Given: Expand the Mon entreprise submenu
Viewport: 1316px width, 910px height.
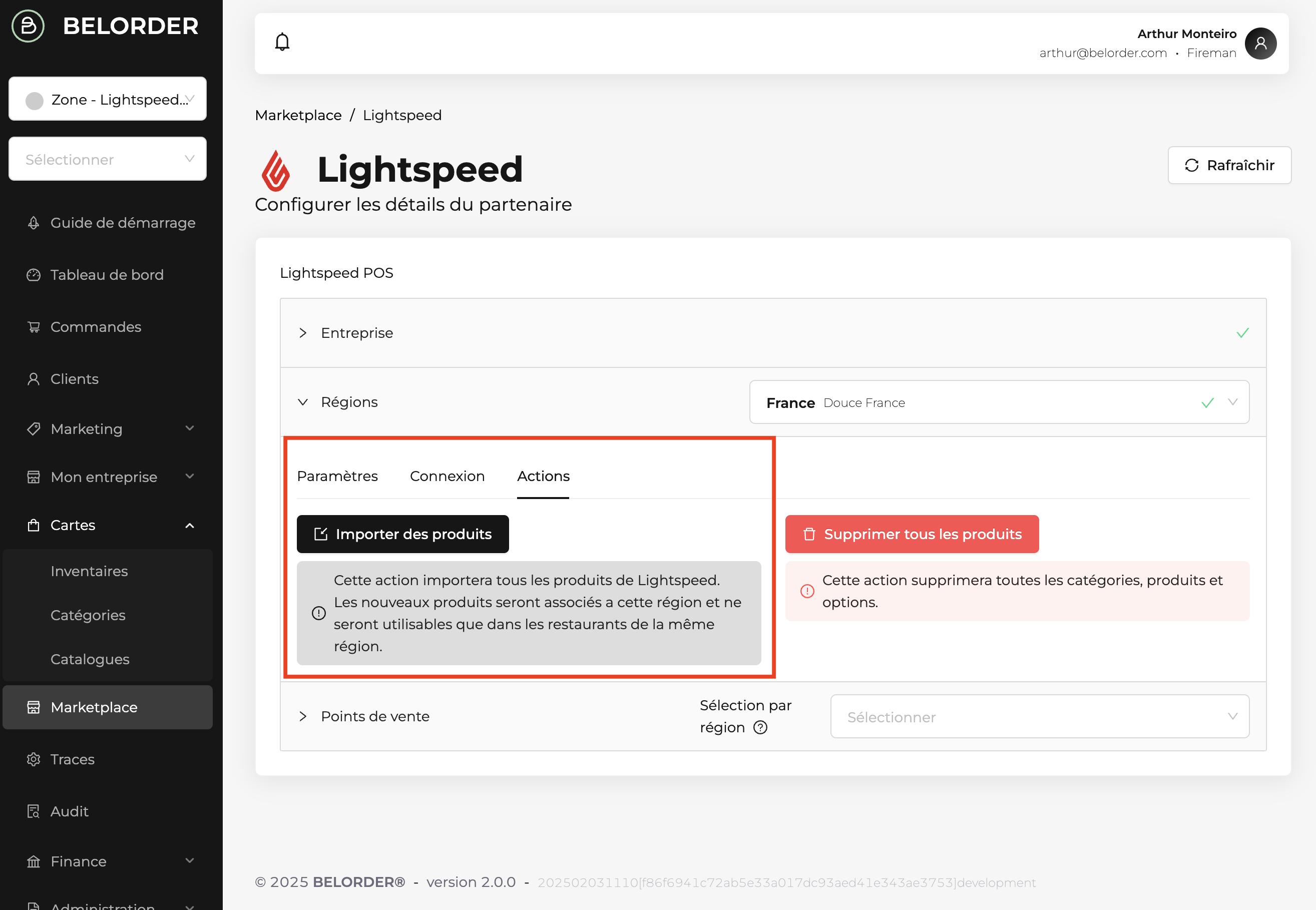Looking at the screenshot, I should pyautogui.click(x=190, y=476).
